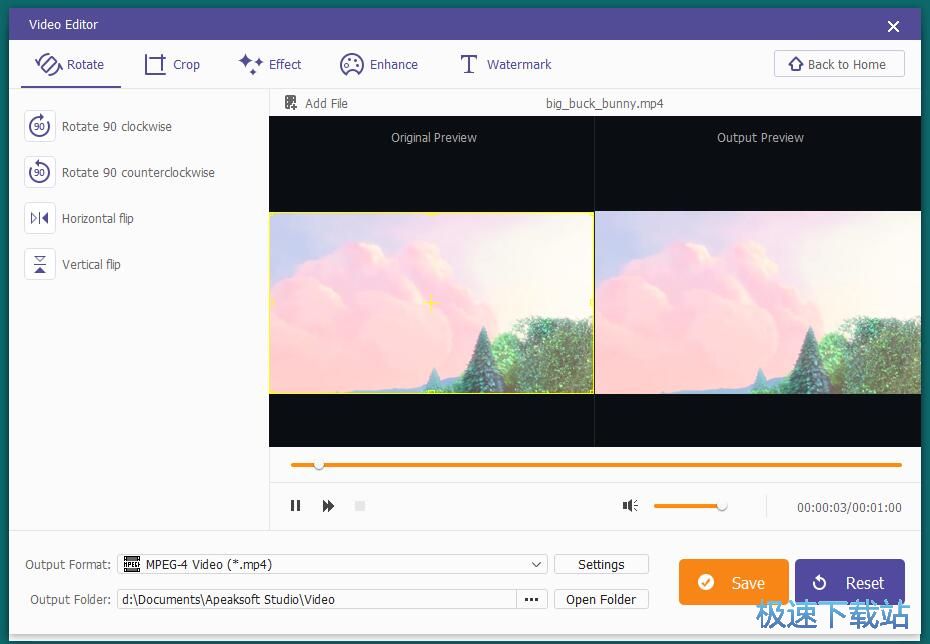Pause the video playback
Viewport: 930px width, 644px height.
point(295,506)
